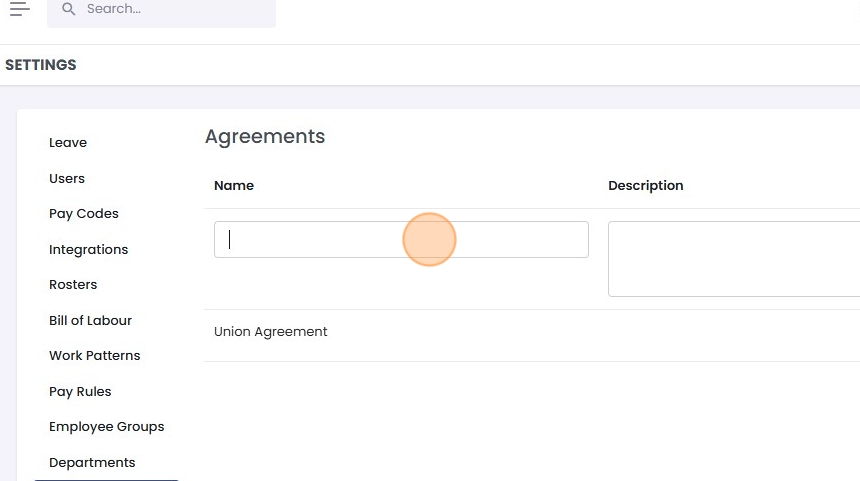Navigate to Pay Rules settings
The width and height of the screenshot is (860, 481).
click(80, 392)
